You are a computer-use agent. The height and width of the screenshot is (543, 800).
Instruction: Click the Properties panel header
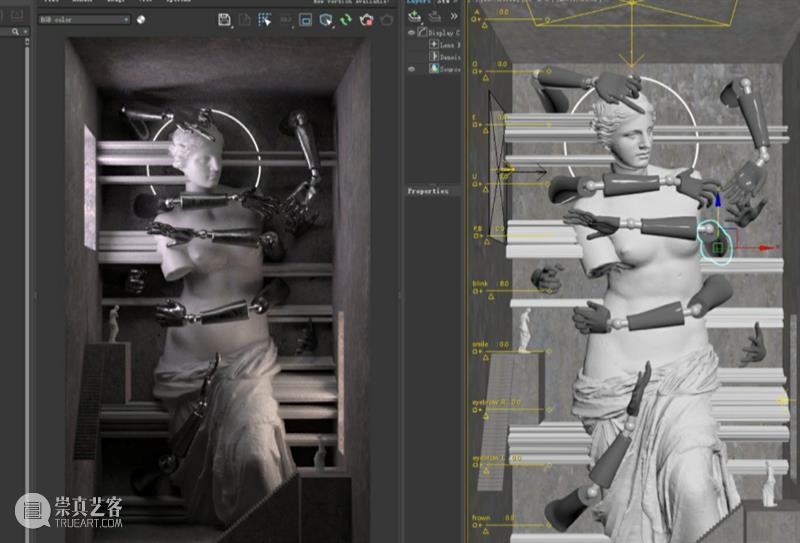[x=433, y=191]
